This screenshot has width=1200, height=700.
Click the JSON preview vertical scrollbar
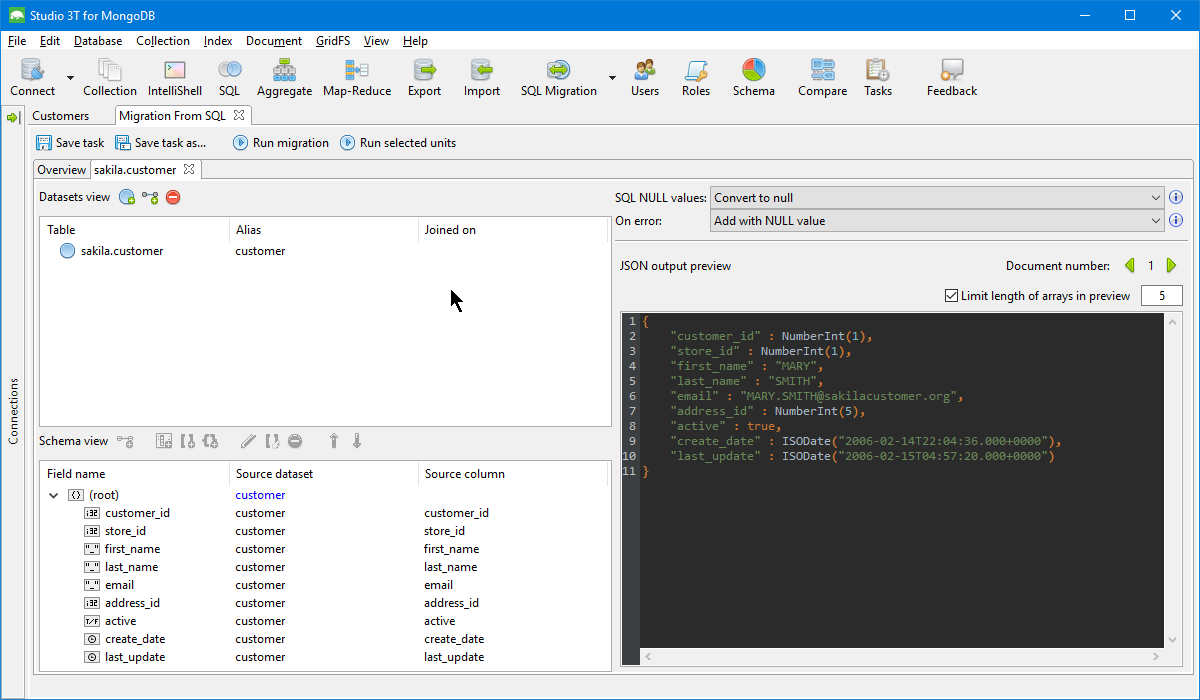pos(1172,479)
